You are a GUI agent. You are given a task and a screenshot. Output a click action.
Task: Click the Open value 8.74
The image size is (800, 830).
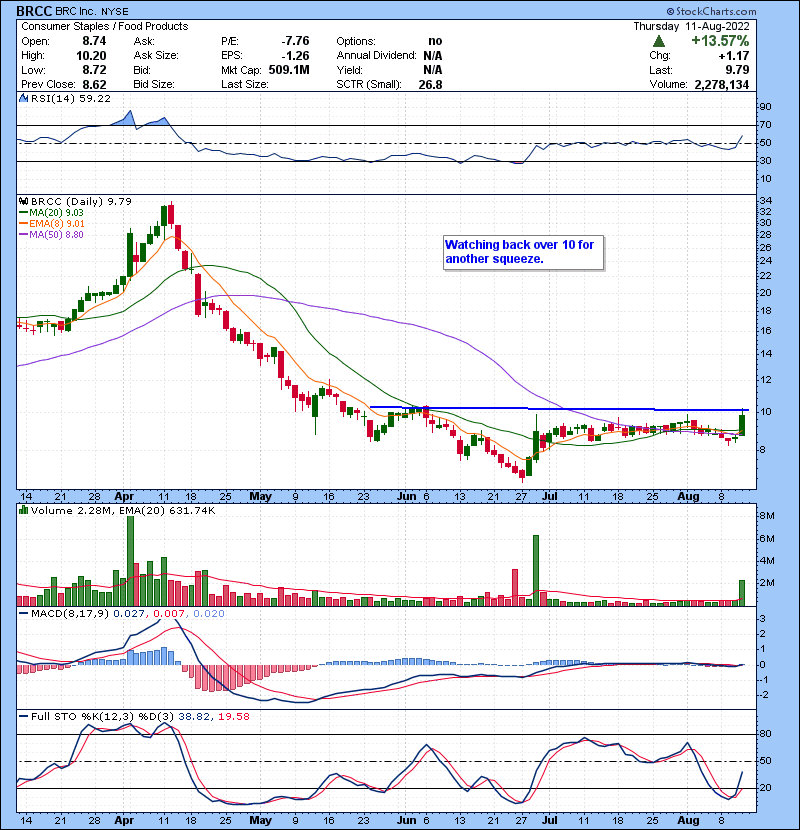[x=94, y=41]
